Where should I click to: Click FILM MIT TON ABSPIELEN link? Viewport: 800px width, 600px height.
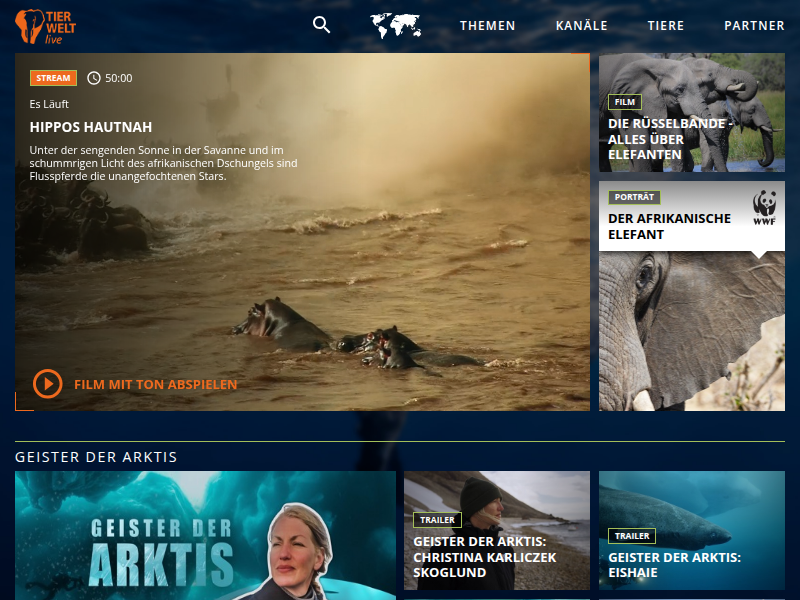tap(155, 384)
